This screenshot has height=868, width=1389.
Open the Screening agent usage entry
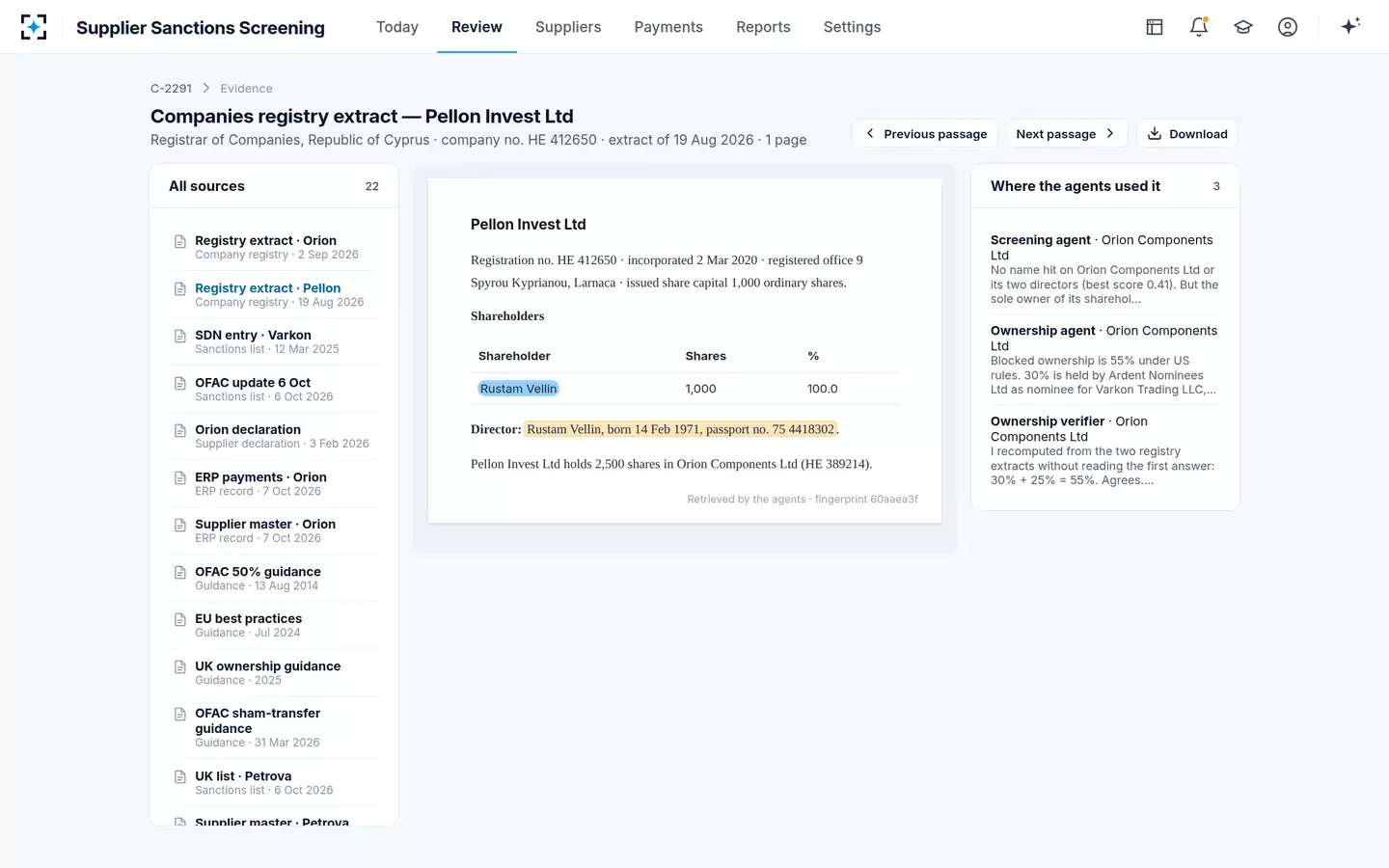pyautogui.click(x=1105, y=269)
